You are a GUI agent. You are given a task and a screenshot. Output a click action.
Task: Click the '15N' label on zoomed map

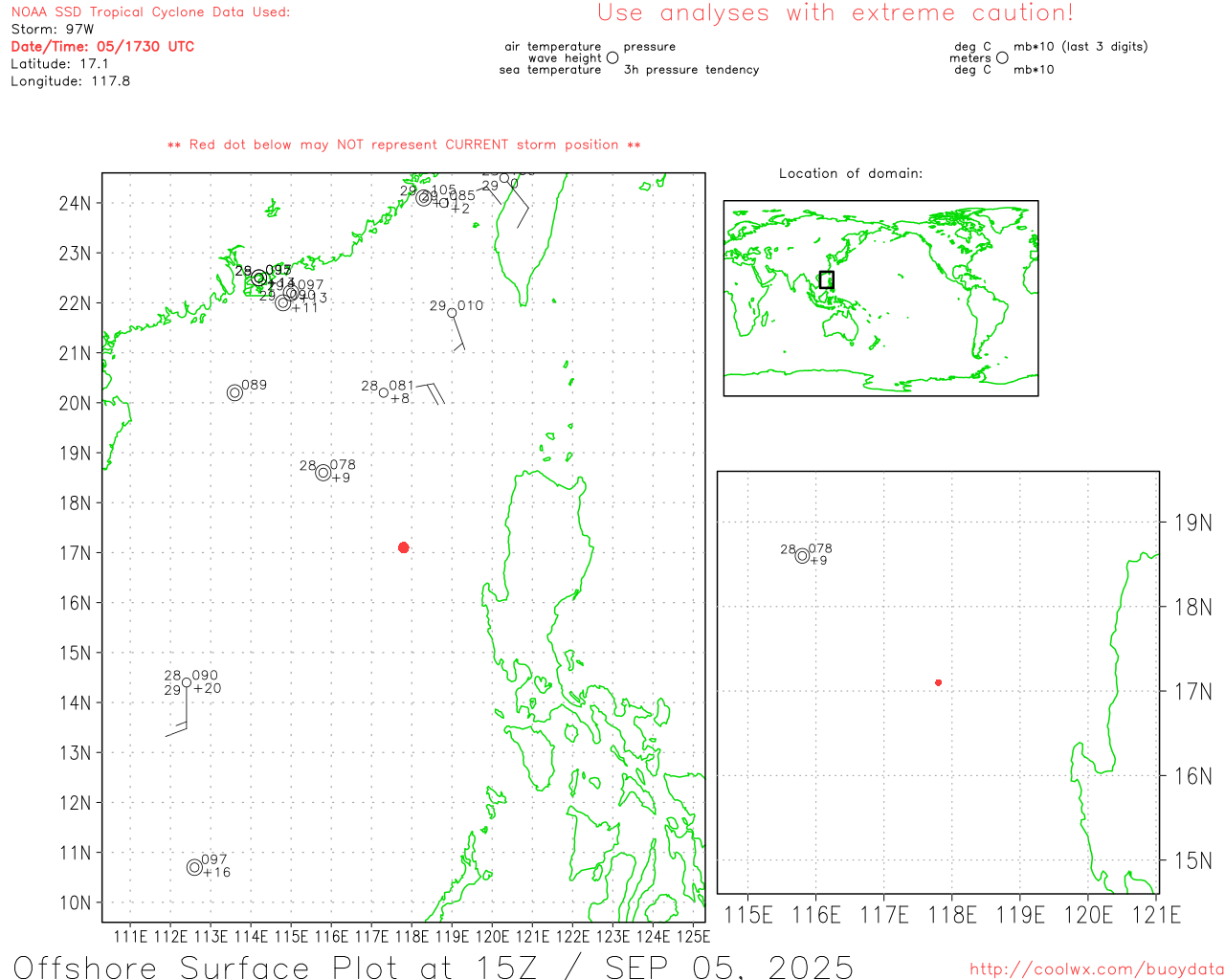(x=1192, y=860)
